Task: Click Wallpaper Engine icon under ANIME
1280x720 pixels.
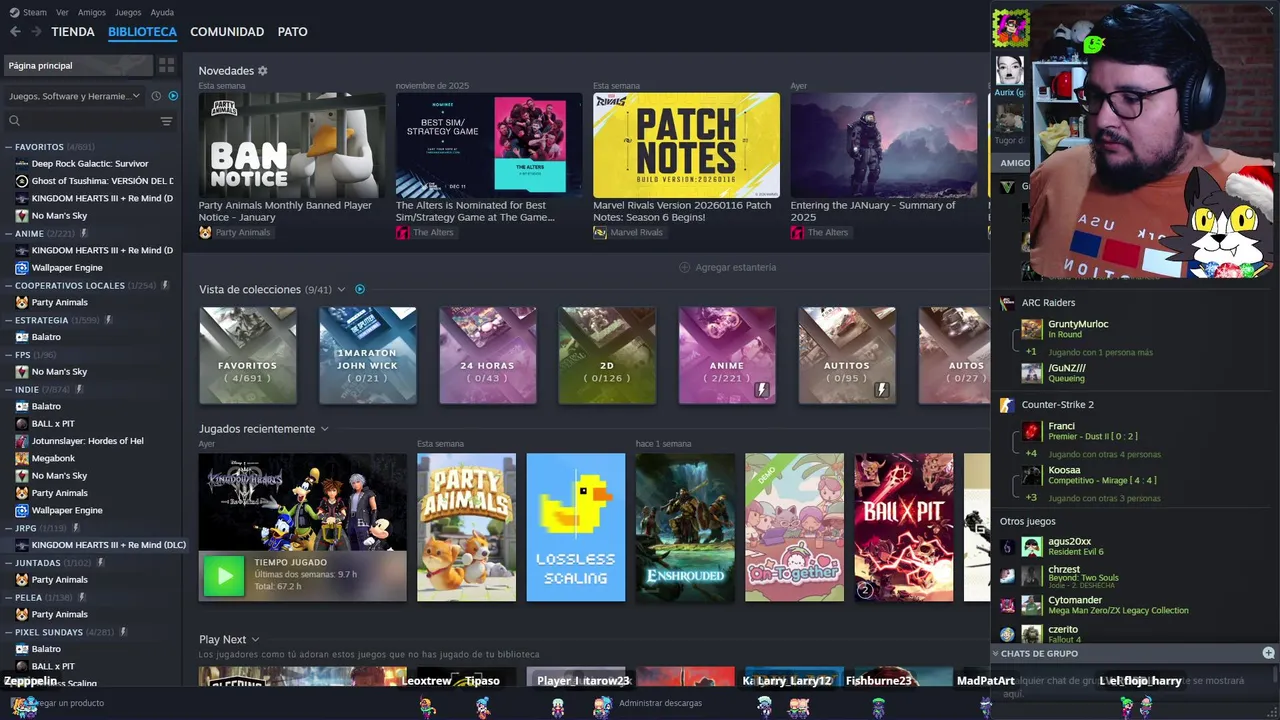Action: tap(22, 268)
